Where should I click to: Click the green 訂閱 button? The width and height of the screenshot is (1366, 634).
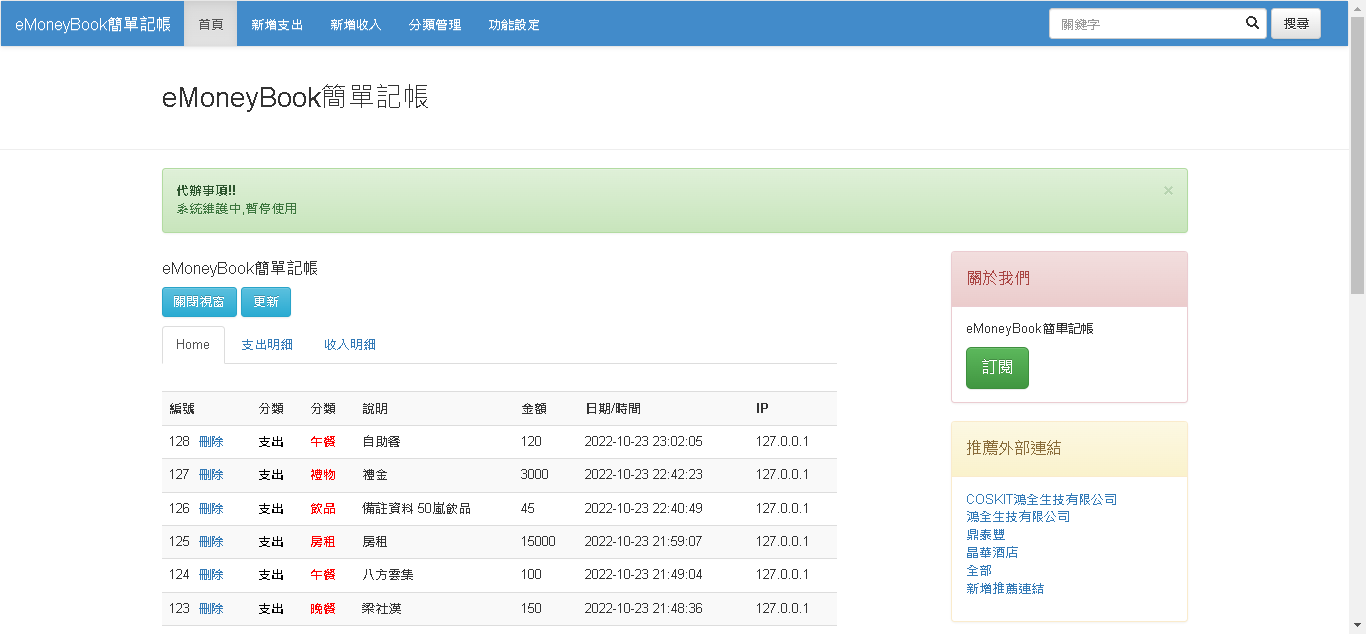tap(997, 368)
